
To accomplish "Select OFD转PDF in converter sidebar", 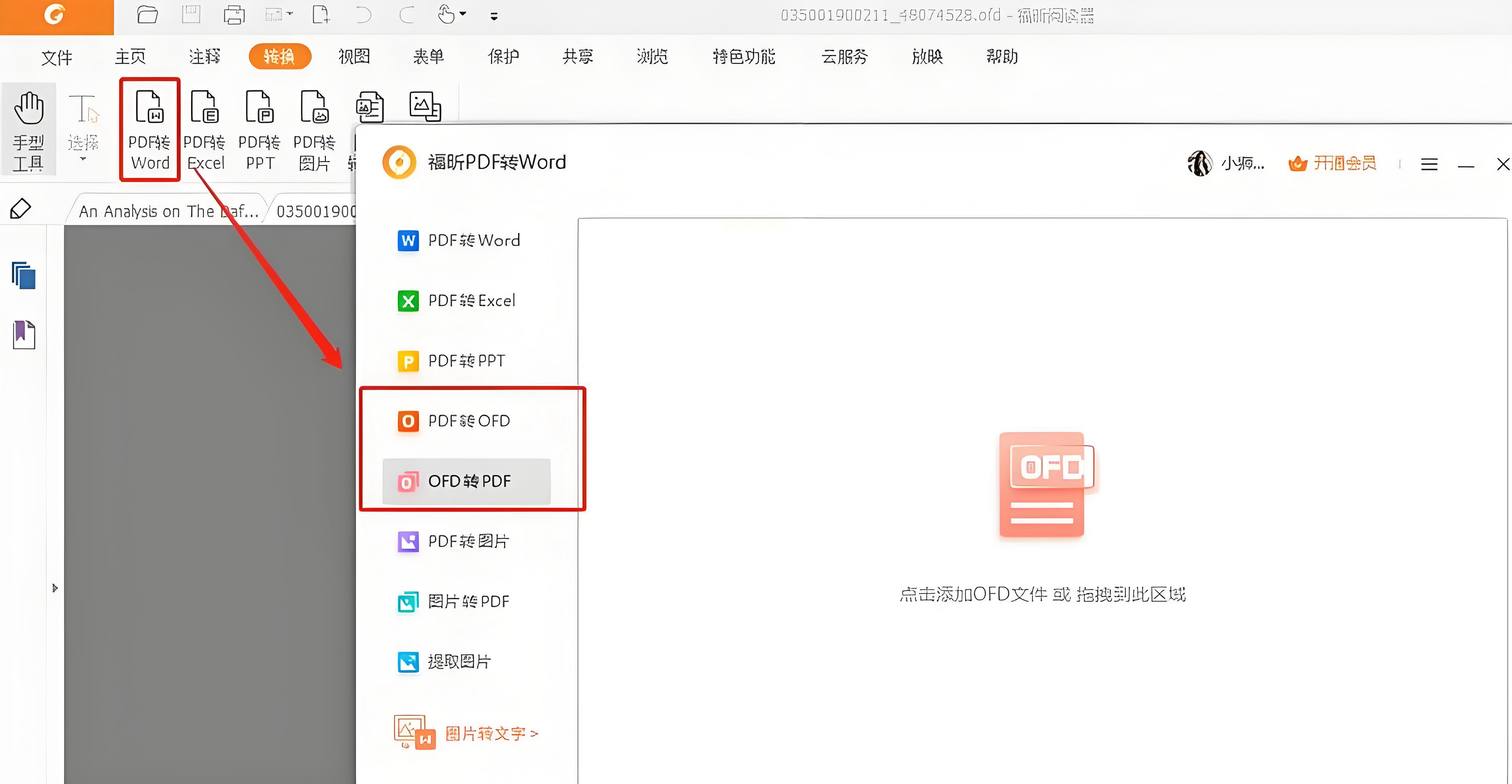I will 467,481.
